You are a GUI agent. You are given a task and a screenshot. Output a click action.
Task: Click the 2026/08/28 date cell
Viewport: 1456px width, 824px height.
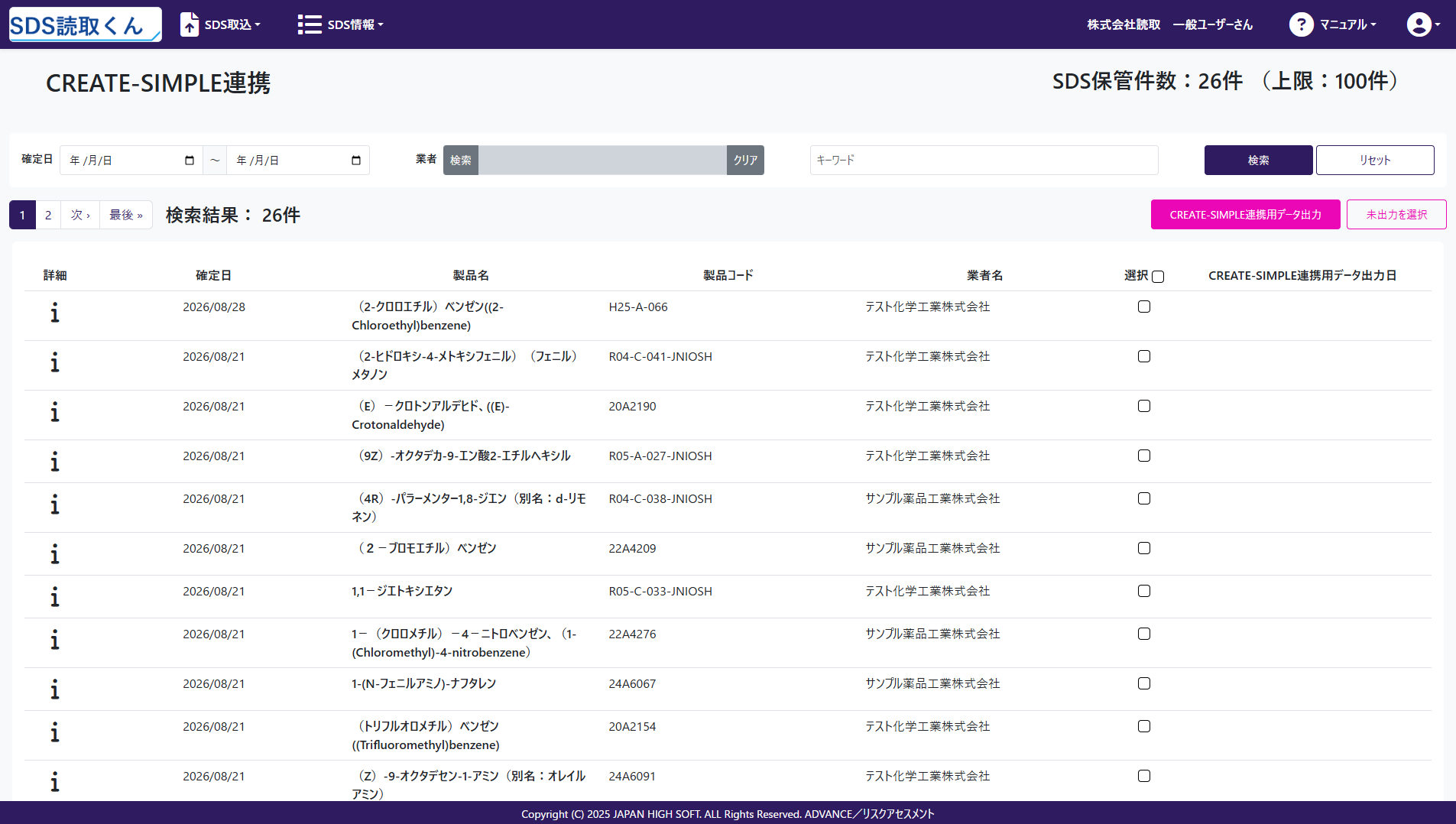tap(214, 307)
